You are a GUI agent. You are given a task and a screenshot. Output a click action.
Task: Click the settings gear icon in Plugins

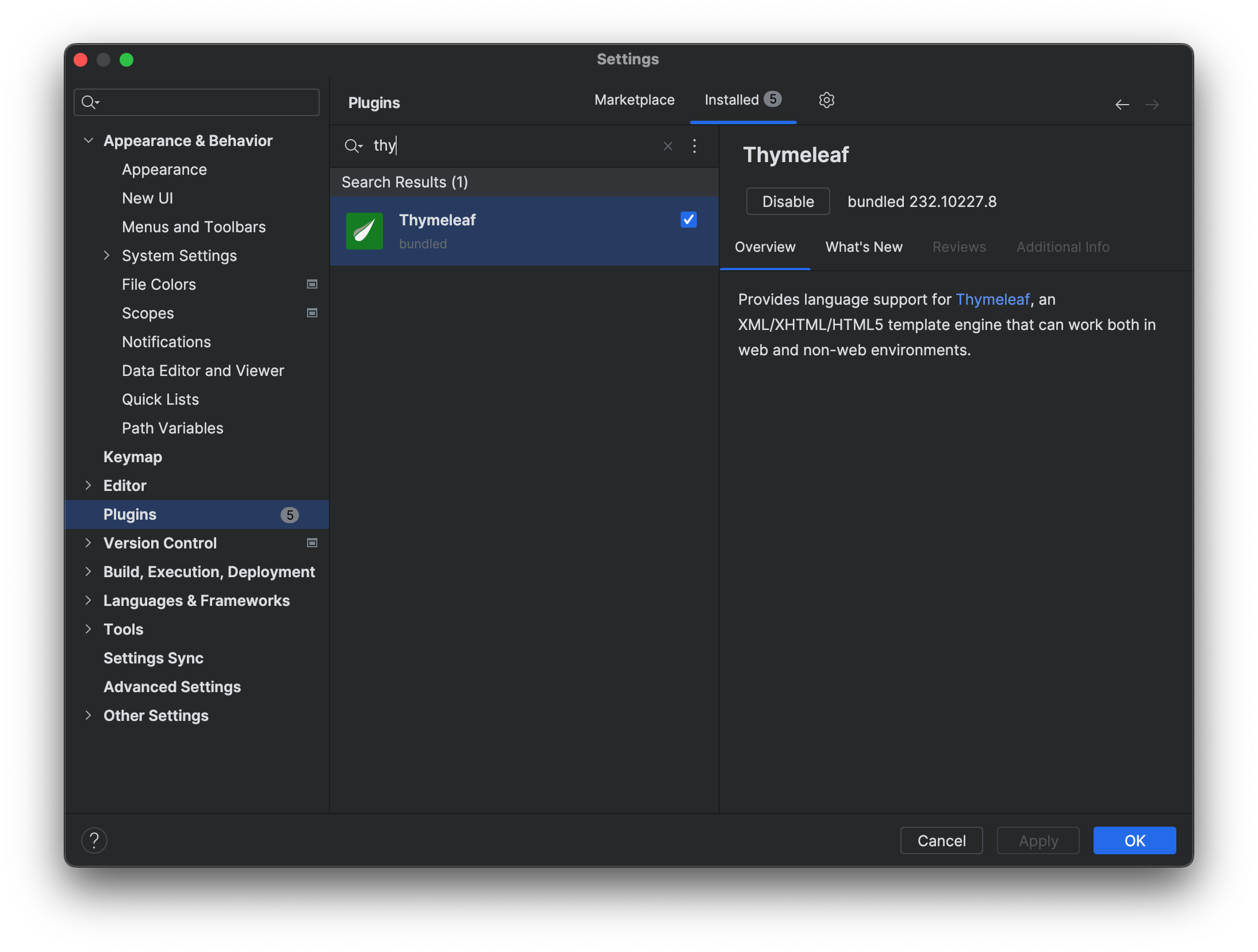click(x=826, y=99)
